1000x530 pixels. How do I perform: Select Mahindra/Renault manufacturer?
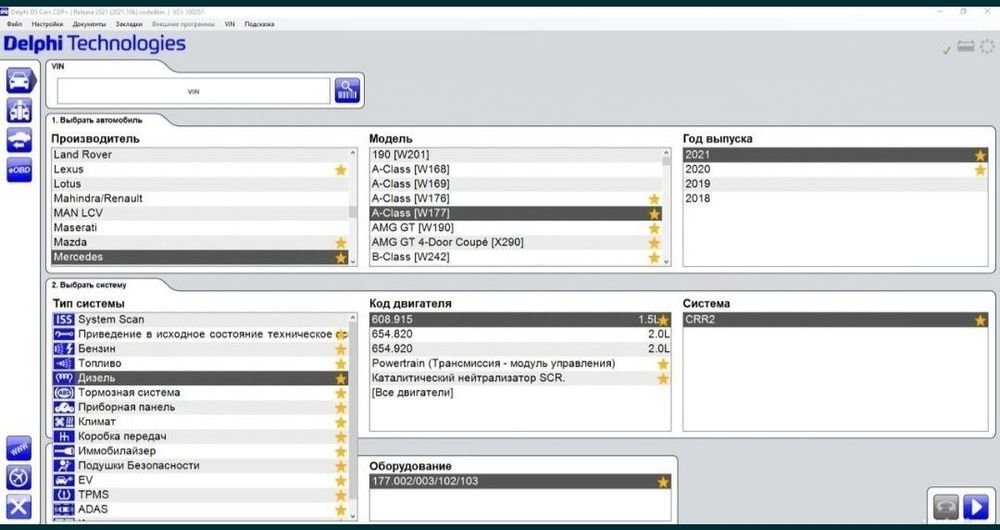[200, 198]
